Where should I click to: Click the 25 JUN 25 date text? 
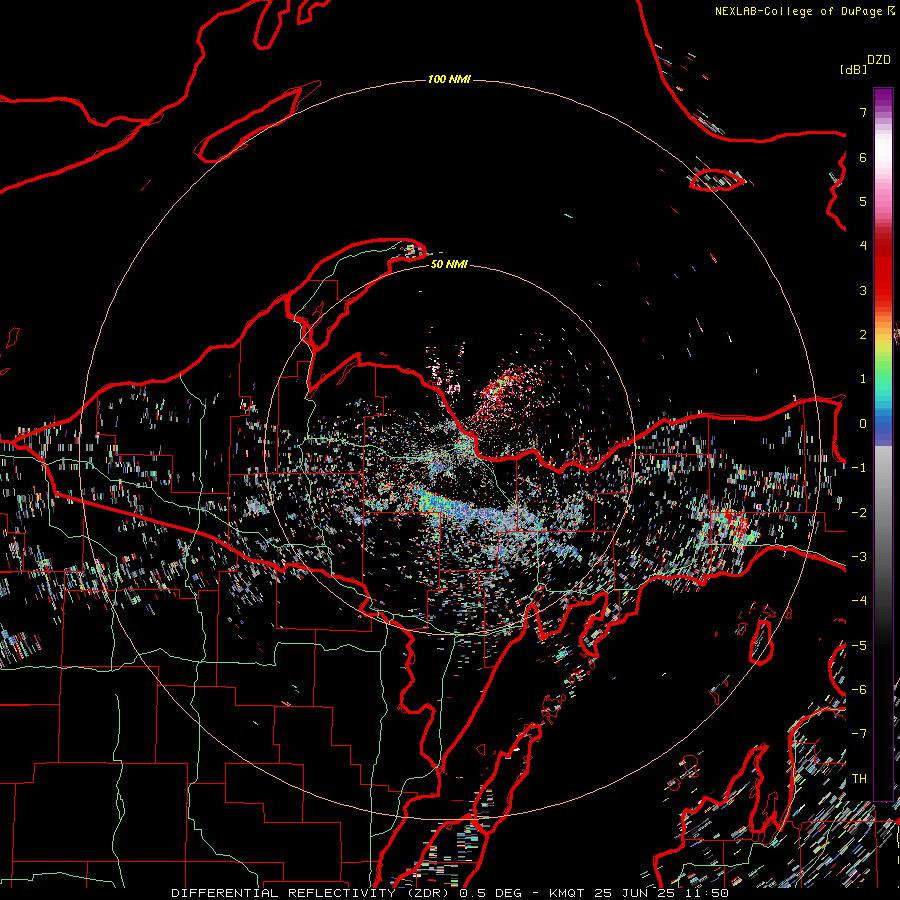(634, 893)
